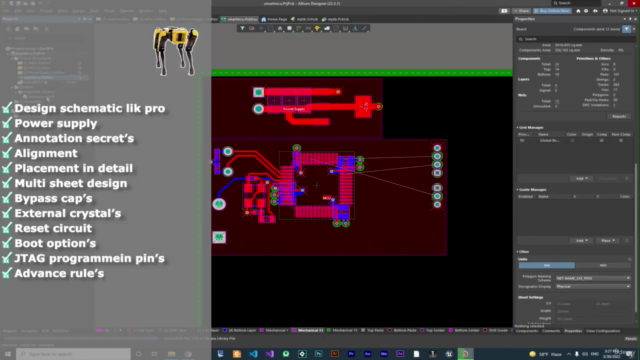
Task: Select the mm units toggle button
Action: (547, 265)
